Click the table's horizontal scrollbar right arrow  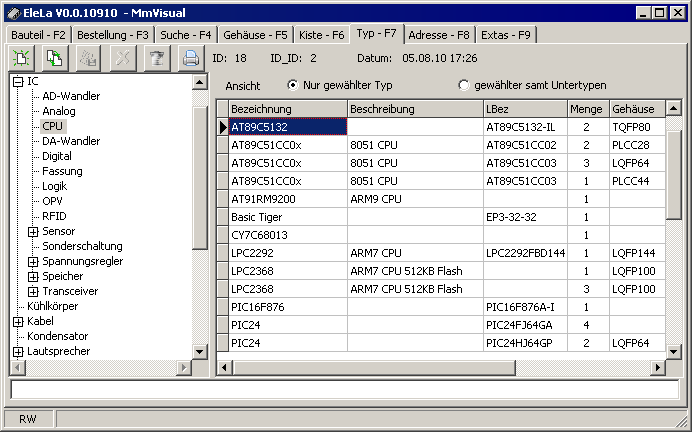(657, 367)
